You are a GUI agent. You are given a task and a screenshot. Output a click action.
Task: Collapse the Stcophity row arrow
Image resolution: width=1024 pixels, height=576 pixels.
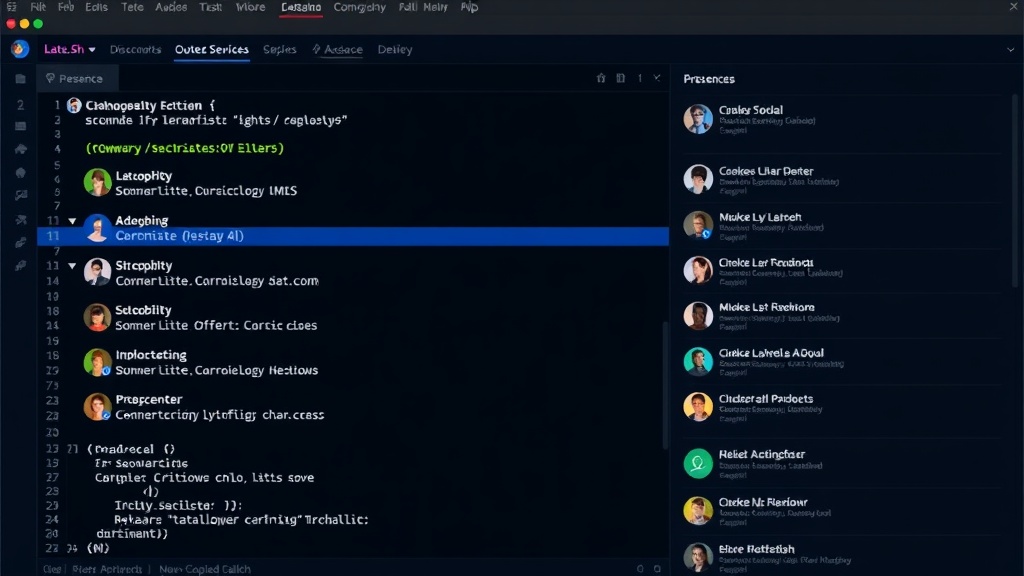(72, 266)
